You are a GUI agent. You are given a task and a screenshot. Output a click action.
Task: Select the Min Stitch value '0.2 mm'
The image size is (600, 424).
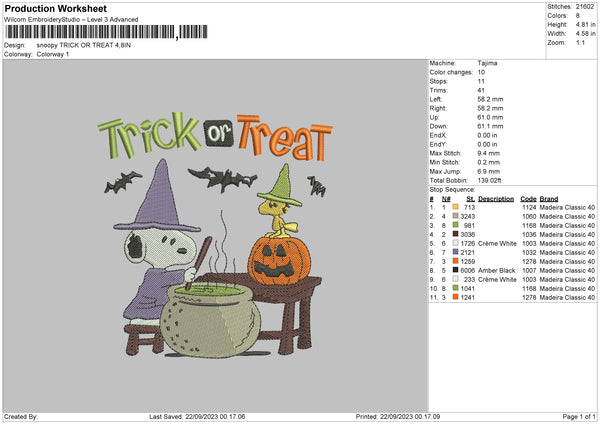point(489,162)
